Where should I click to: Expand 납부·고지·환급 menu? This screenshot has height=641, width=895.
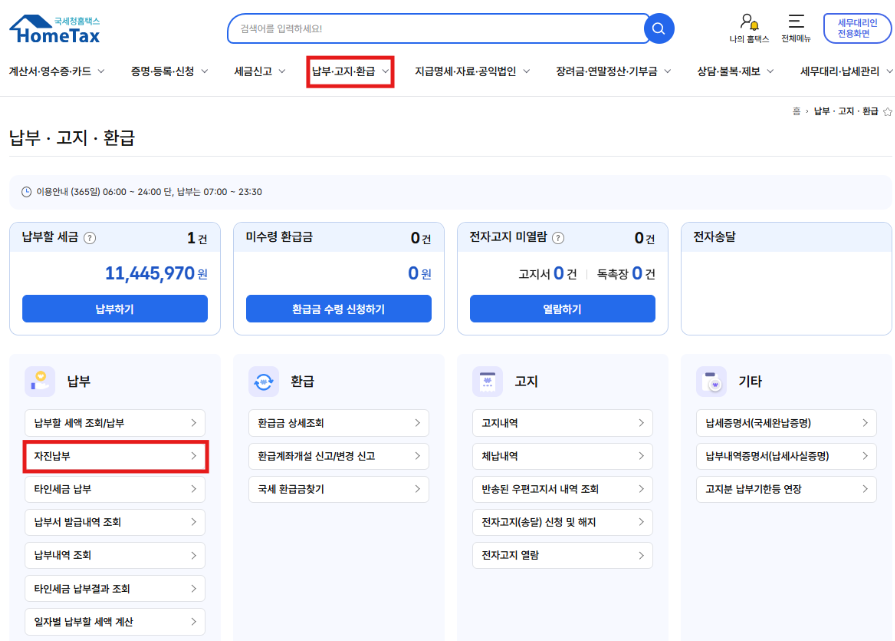coord(350,71)
